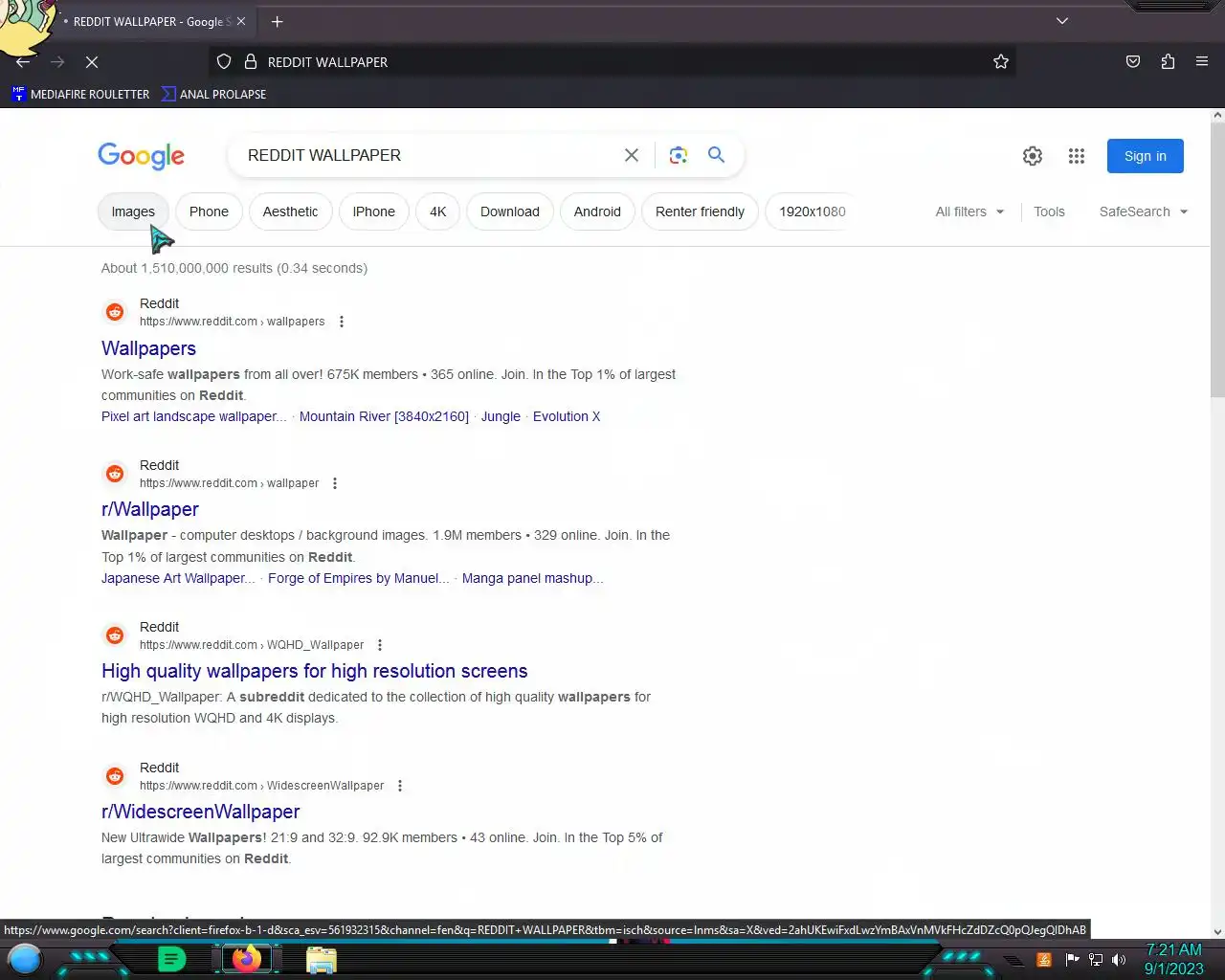This screenshot has height=980, width=1225.
Task: Switch to the Images results tab
Action: pos(133,212)
